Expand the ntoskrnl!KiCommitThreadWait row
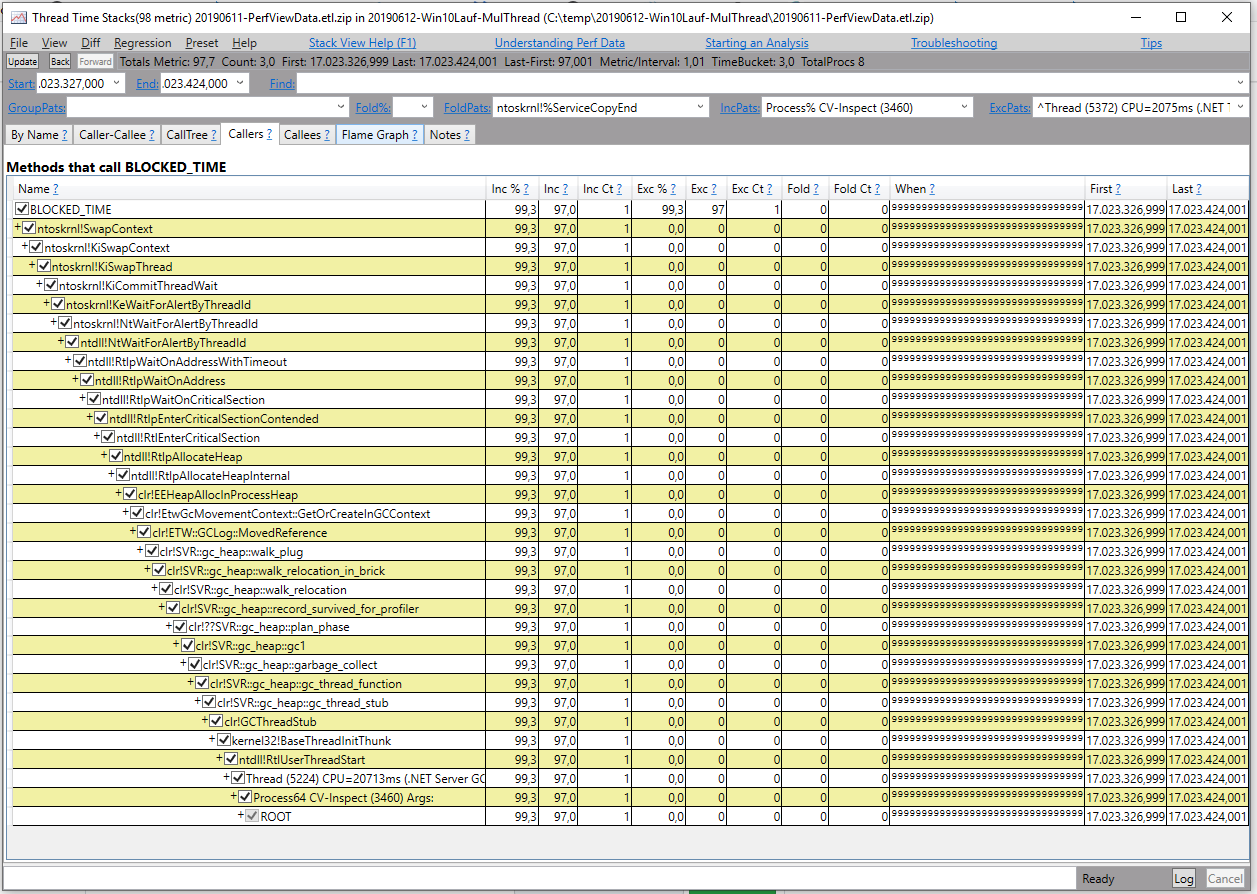The width and height of the screenshot is (1257, 894). coord(39,285)
